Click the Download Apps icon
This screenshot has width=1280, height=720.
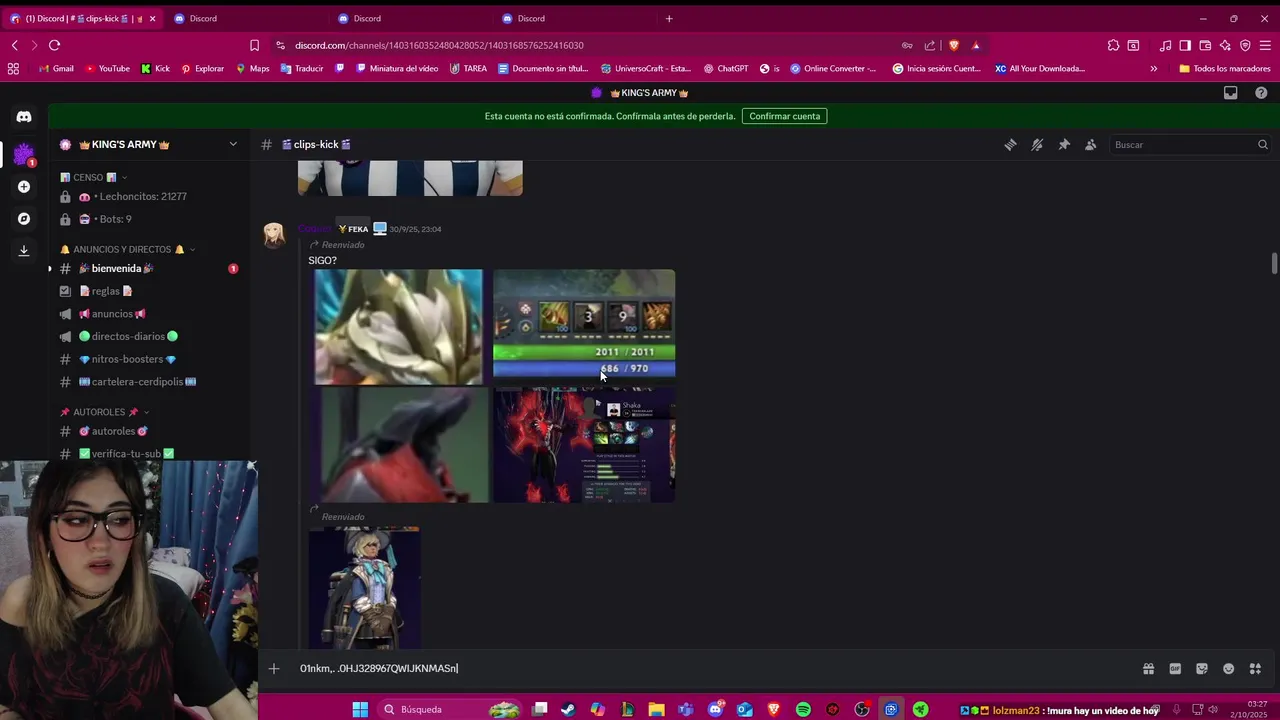(24, 251)
